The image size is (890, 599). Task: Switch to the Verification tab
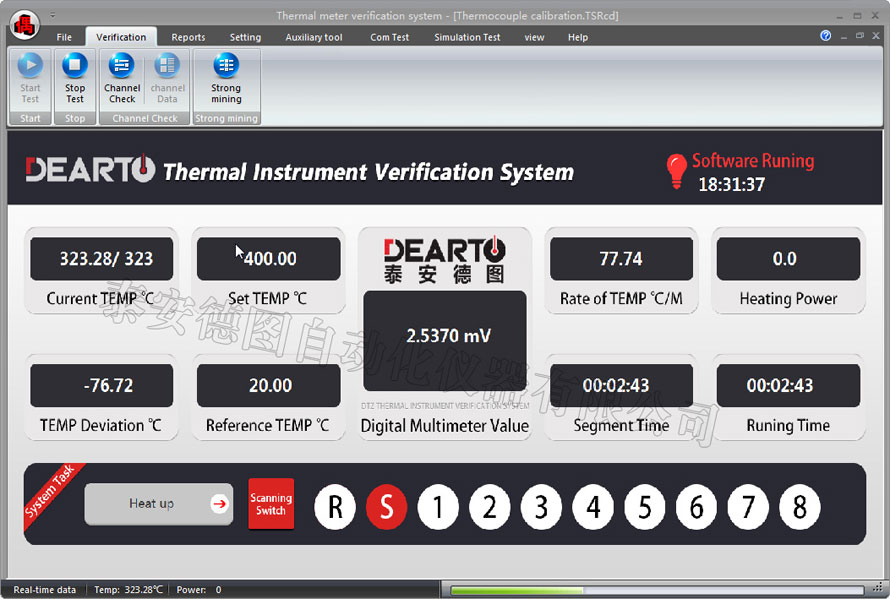[x=120, y=37]
